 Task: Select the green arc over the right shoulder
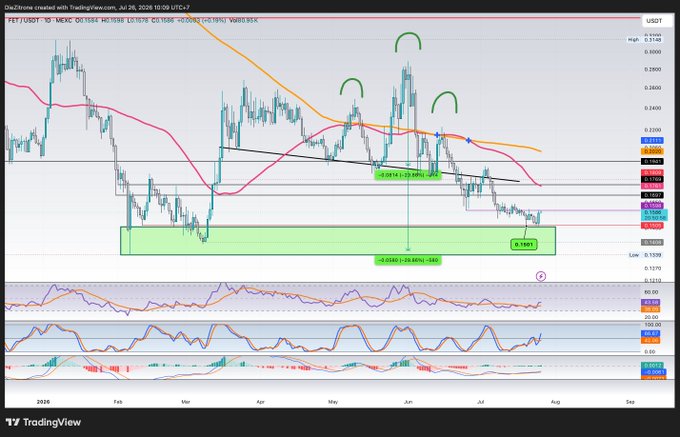[x=445, y=102]
